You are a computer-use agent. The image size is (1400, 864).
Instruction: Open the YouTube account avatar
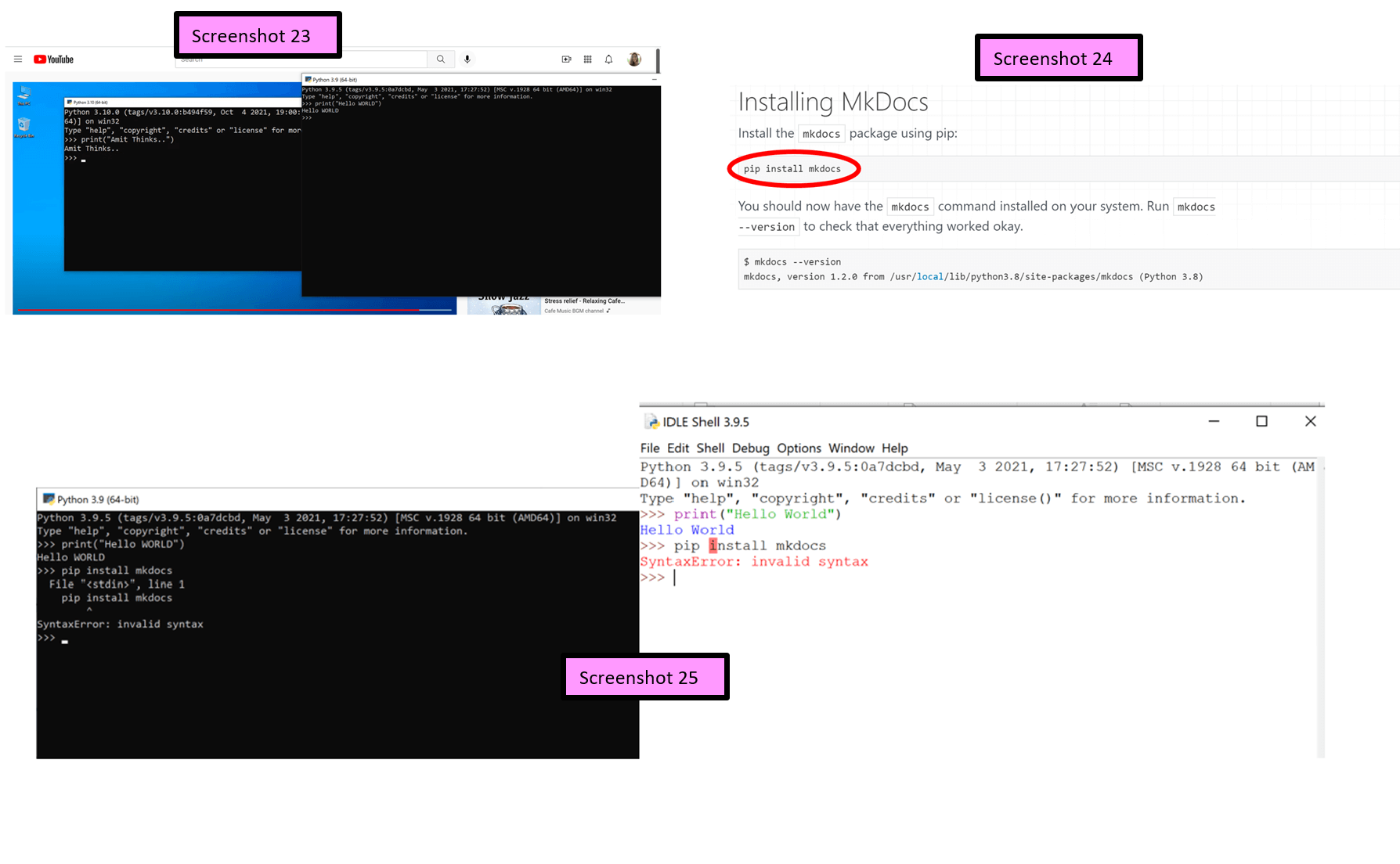(634, 59)
